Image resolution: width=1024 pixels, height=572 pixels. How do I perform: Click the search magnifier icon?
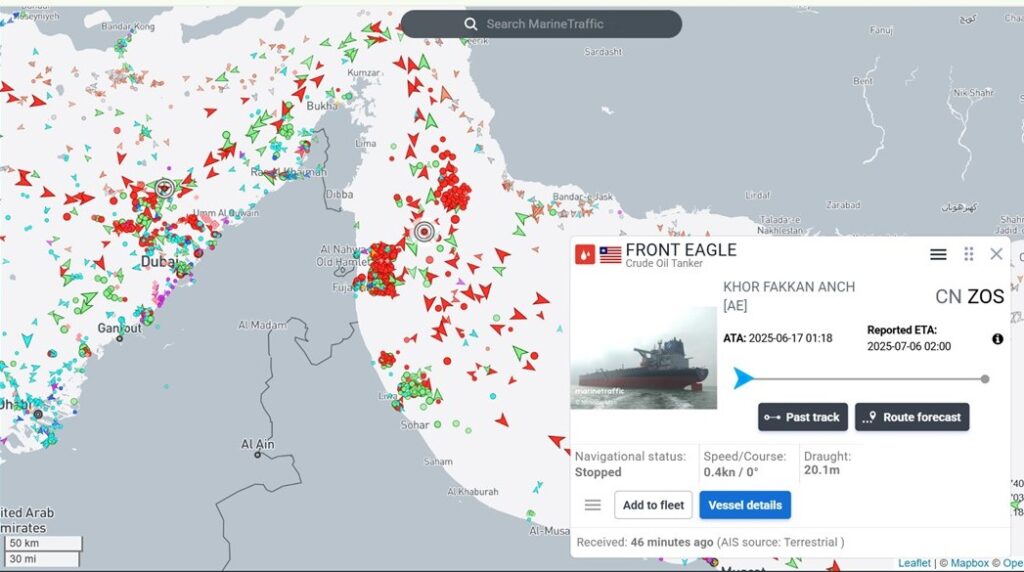[470, 24]
